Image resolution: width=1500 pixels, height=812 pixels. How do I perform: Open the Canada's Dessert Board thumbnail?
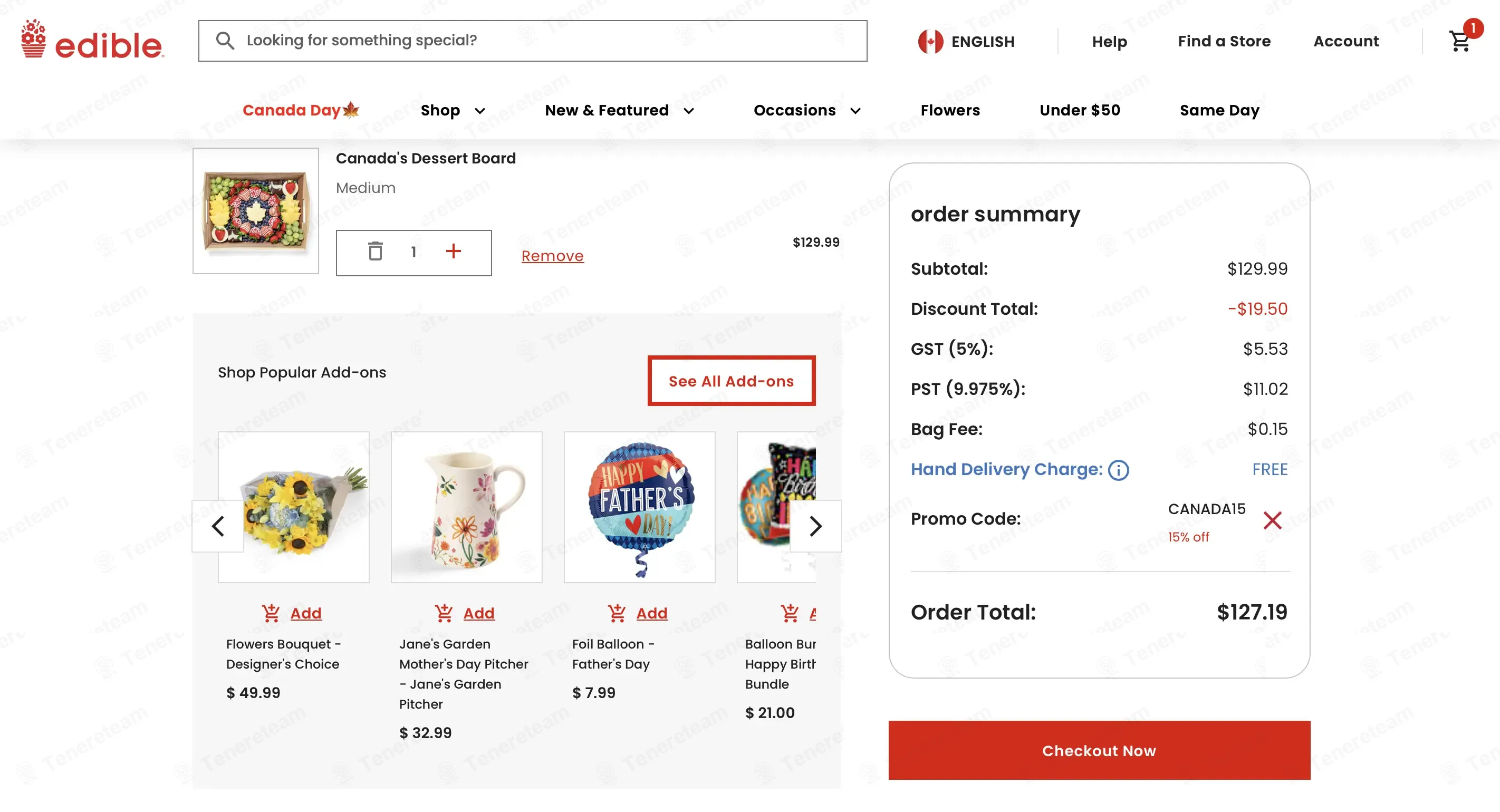(256, 211)
